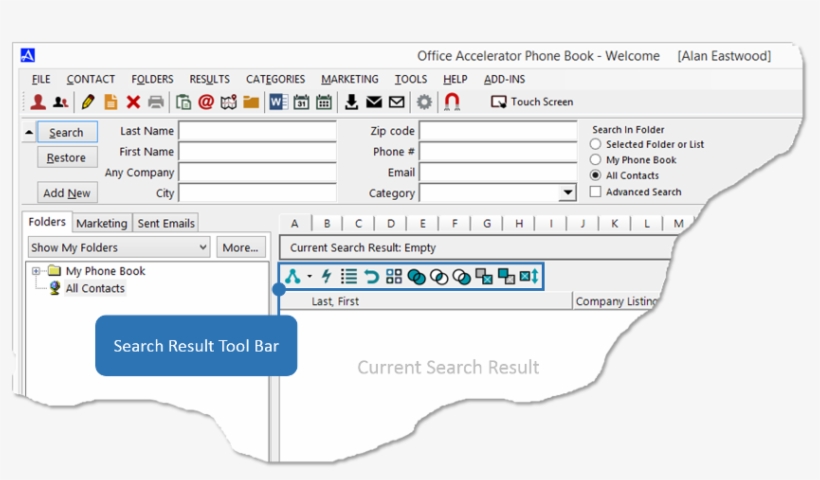Click the teal branch node icon

(x=293, y=276)
